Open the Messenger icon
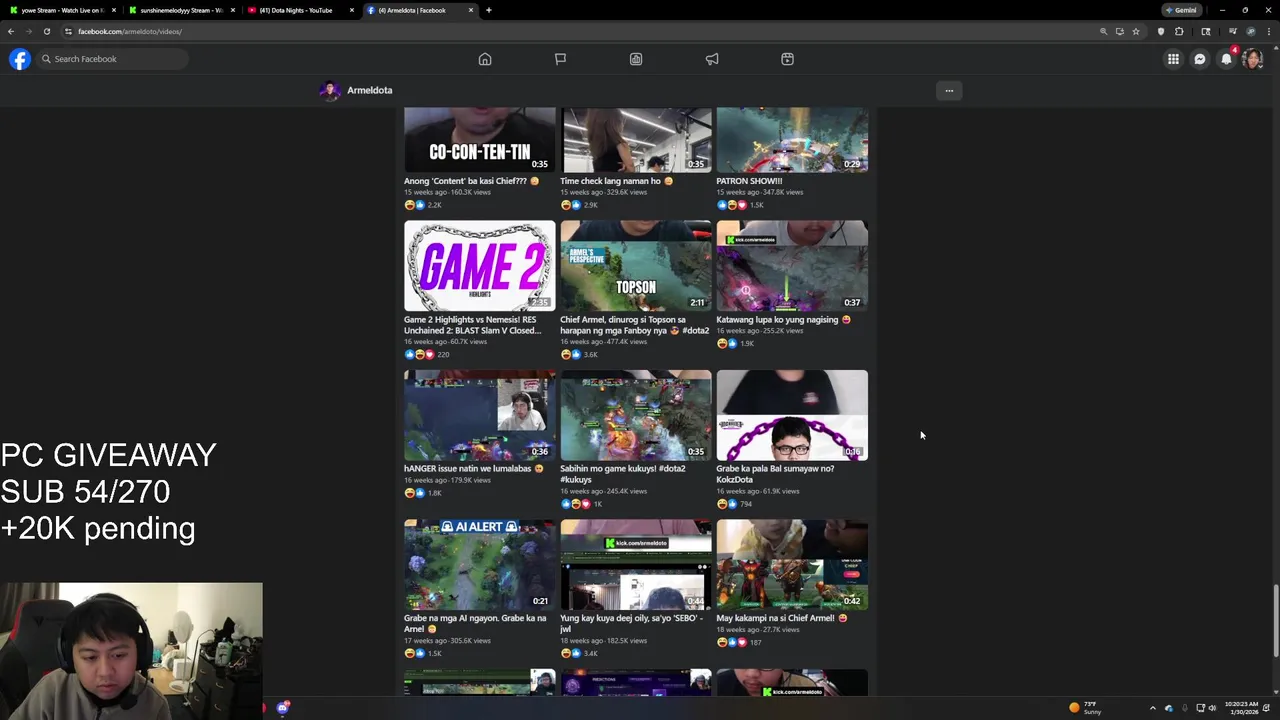 [x=1200, y=59]
